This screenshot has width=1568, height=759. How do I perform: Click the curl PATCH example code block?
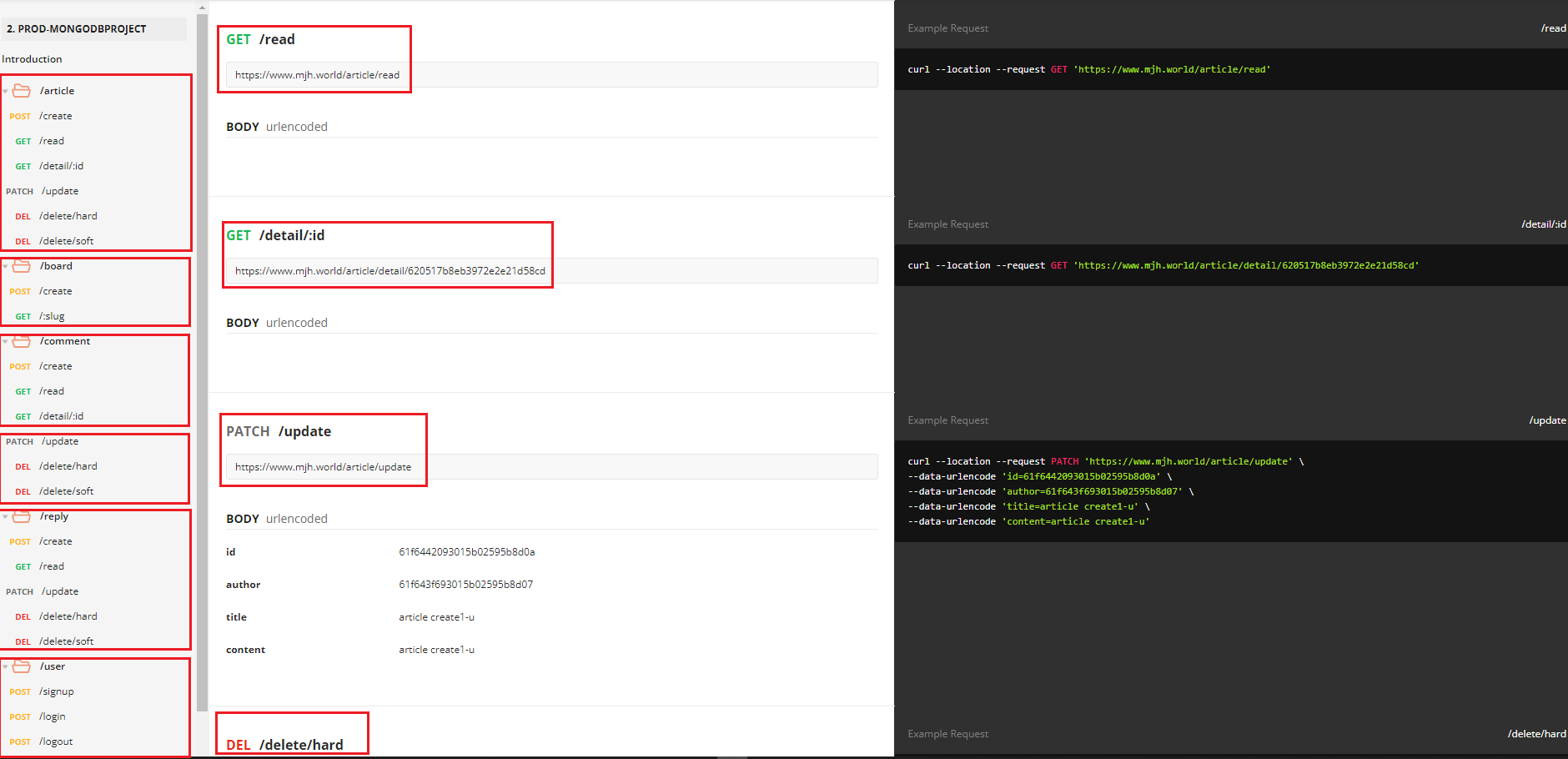coord(1231,491)
